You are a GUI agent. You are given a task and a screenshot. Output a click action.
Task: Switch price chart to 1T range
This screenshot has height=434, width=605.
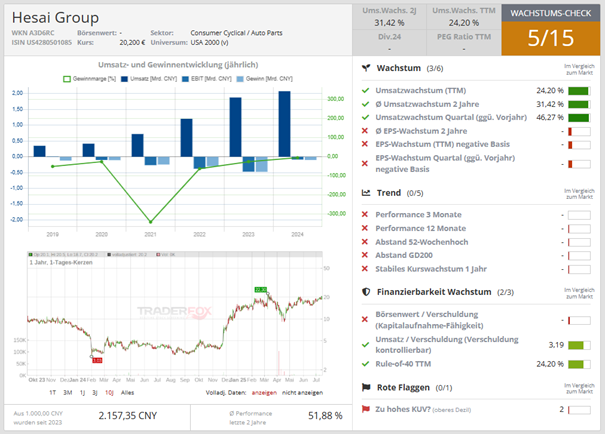(x=53, y=393)
